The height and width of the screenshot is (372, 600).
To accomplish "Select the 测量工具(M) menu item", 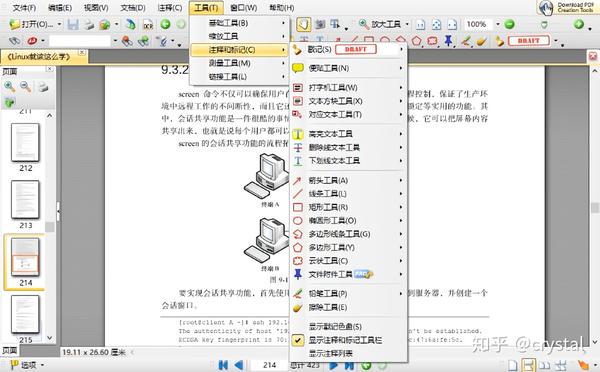I will click(239, 63).
